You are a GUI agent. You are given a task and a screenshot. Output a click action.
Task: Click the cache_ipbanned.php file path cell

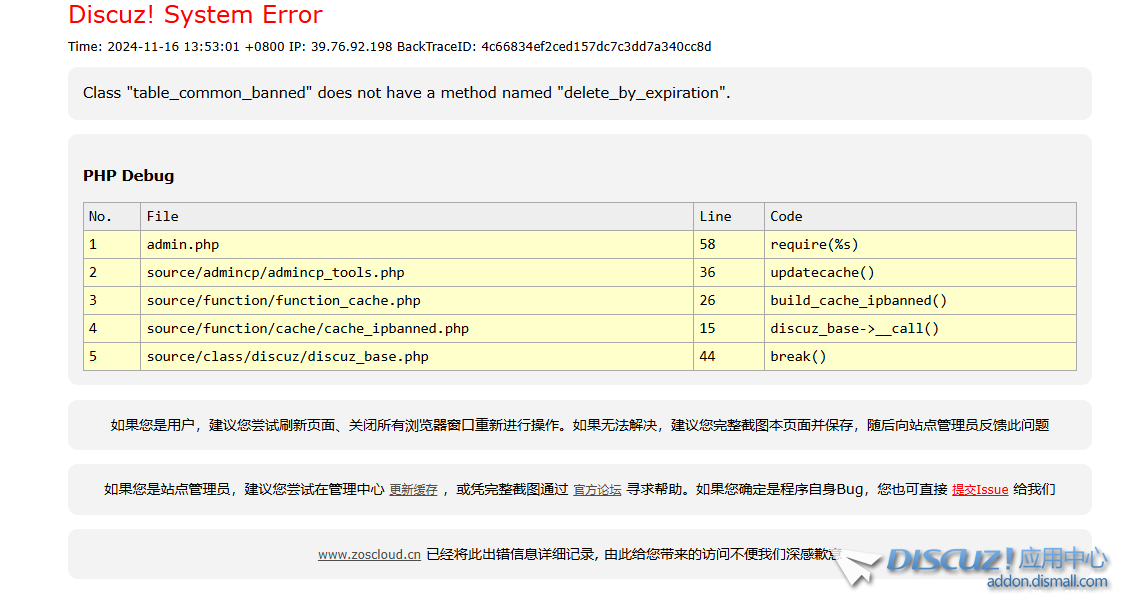(307, 328)
